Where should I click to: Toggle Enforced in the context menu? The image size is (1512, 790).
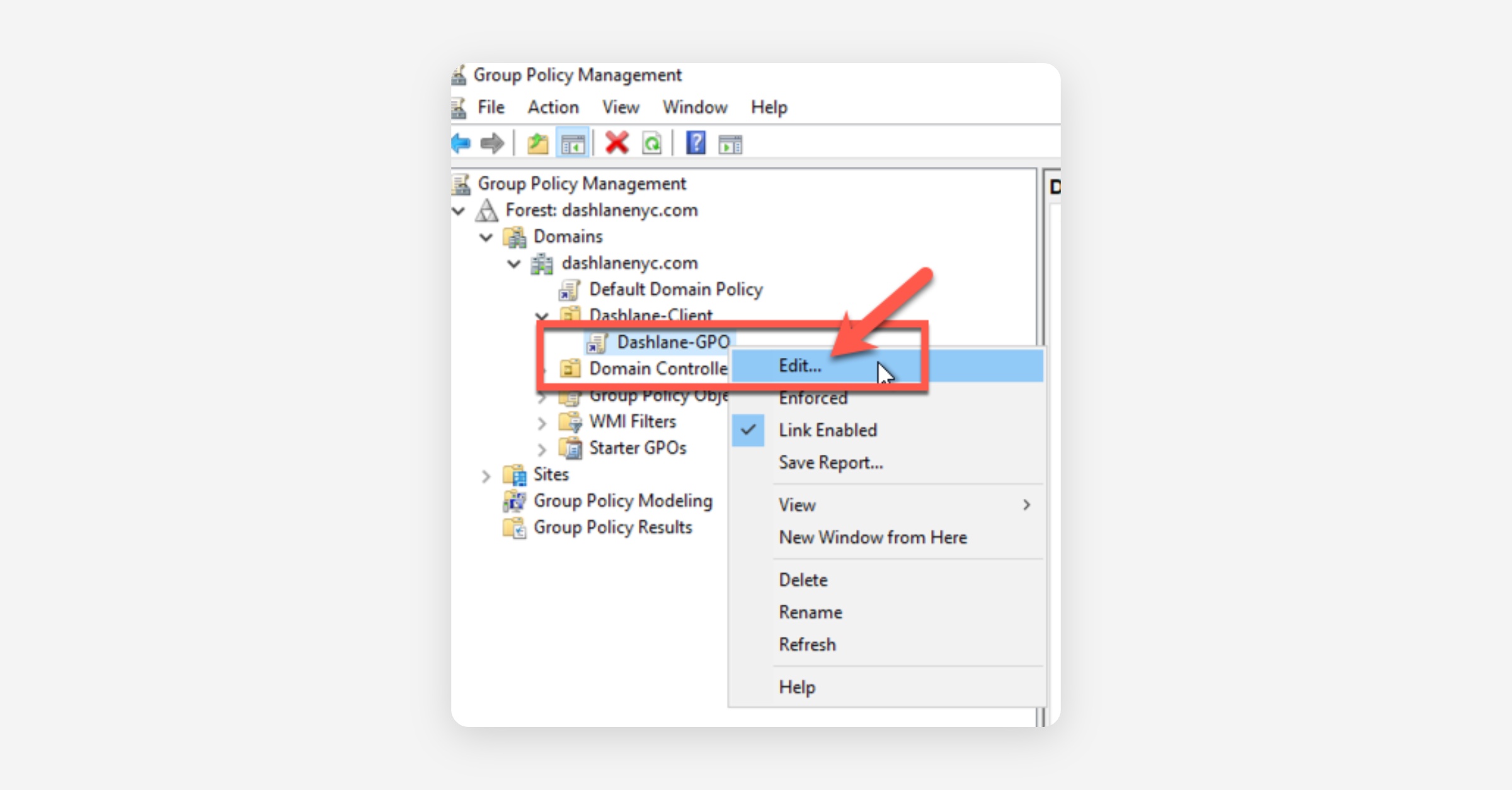tap(813, 398)
